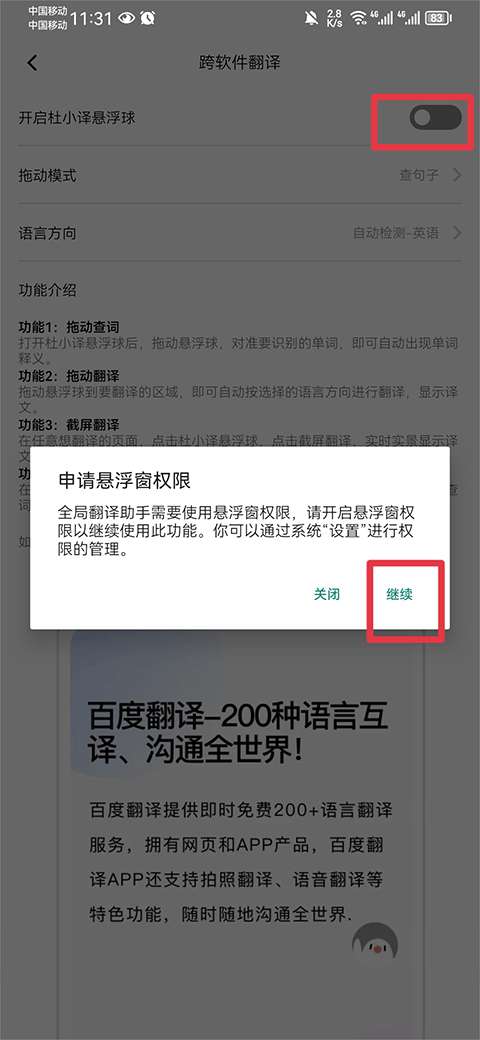
Task: Click 继续 in the permission dialog
Action: [400, 594]
